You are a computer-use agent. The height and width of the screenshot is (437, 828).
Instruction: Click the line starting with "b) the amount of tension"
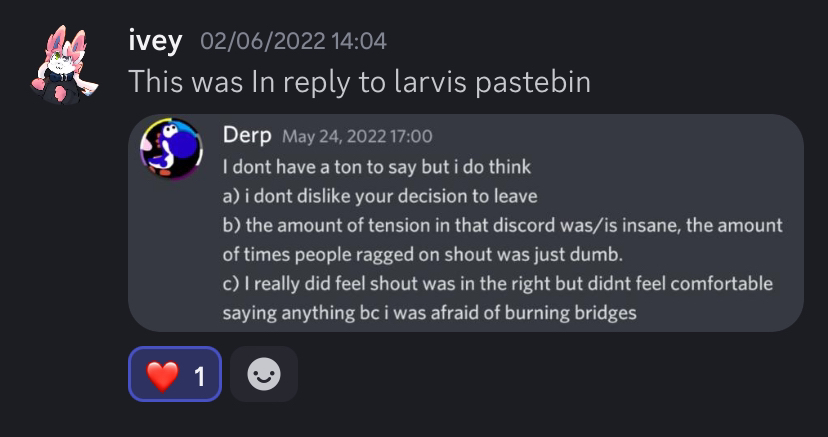[502, 224]
